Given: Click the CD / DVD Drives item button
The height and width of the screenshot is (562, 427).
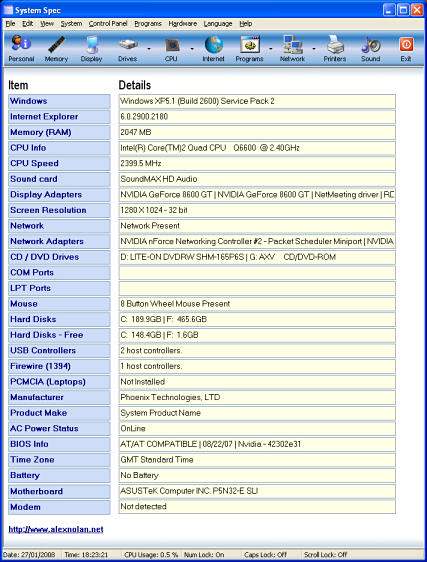Looking at the screenshot, I should tap(59, 257).
